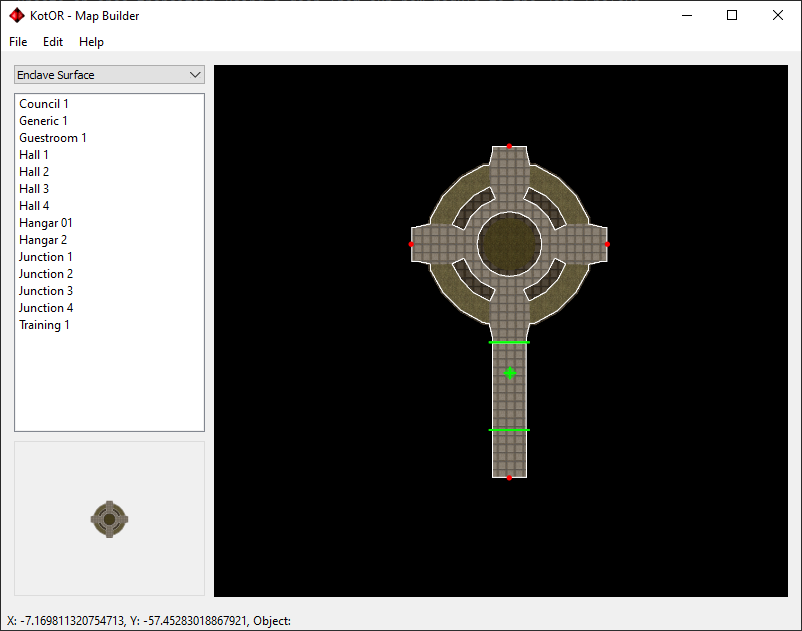Image resolution: width=802 pixels, height=631 pixels.
Task: Minimize the Map Builder window
Action: (687, 15)
